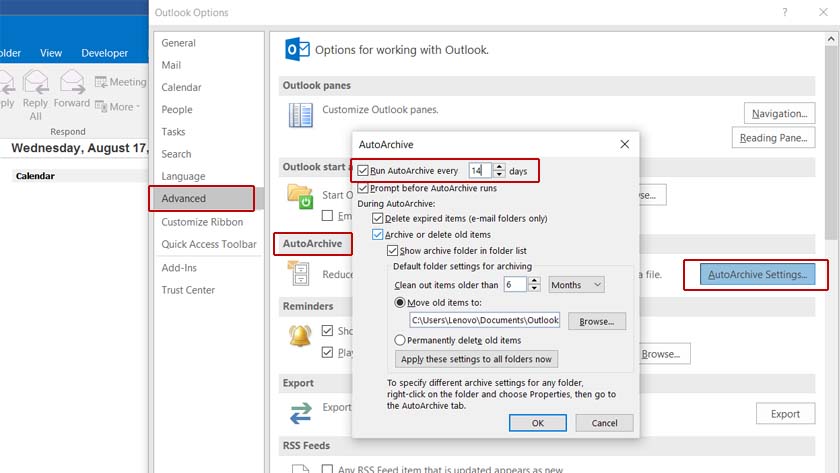
Task: Toggle Run AutoArchive every checkbox
Action: click(363, 170)
